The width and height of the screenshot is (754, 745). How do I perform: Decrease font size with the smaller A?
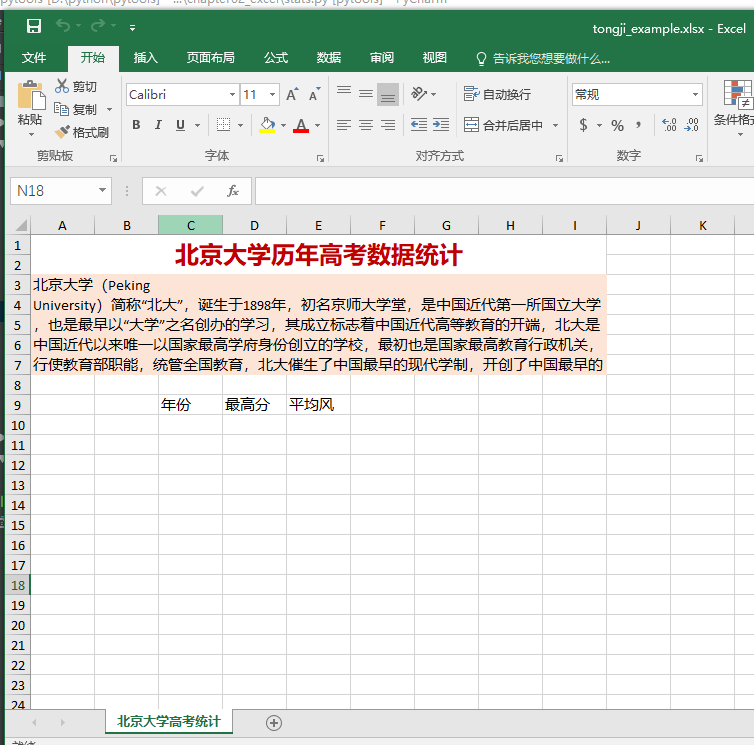314,94
